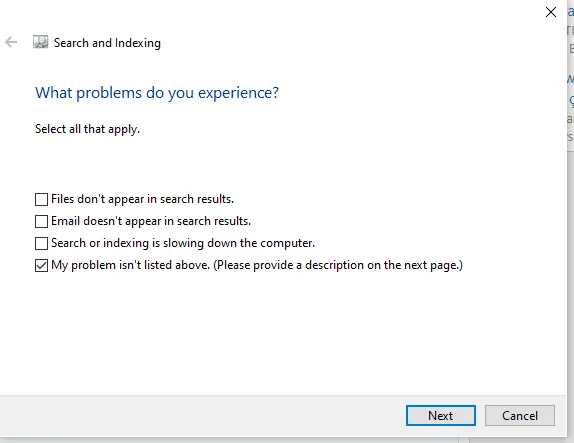Click the back arrow icon

click(11, 42)
